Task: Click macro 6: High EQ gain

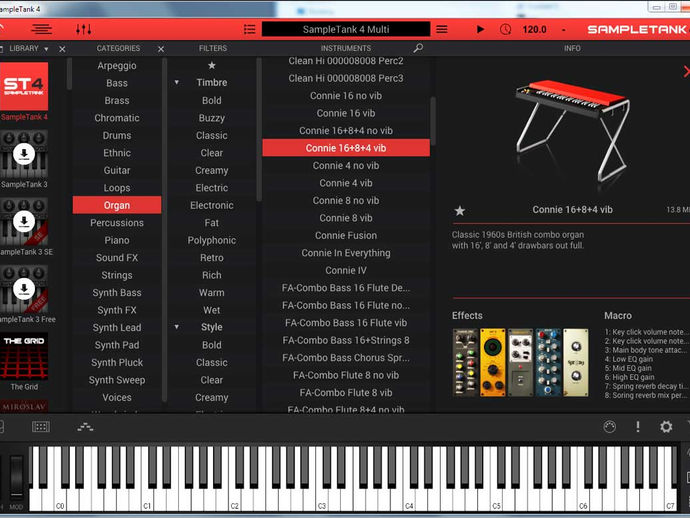Action: pyautogui.click(x=629, y=377)
